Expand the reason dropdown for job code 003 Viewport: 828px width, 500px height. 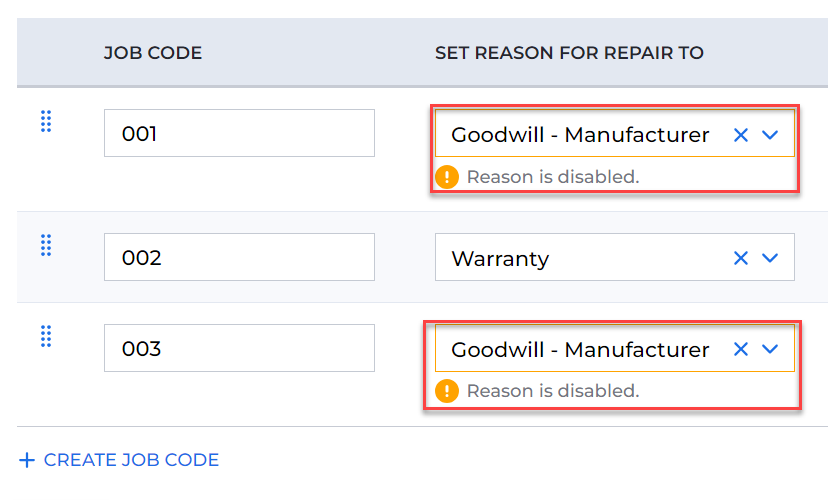(770, 349)
